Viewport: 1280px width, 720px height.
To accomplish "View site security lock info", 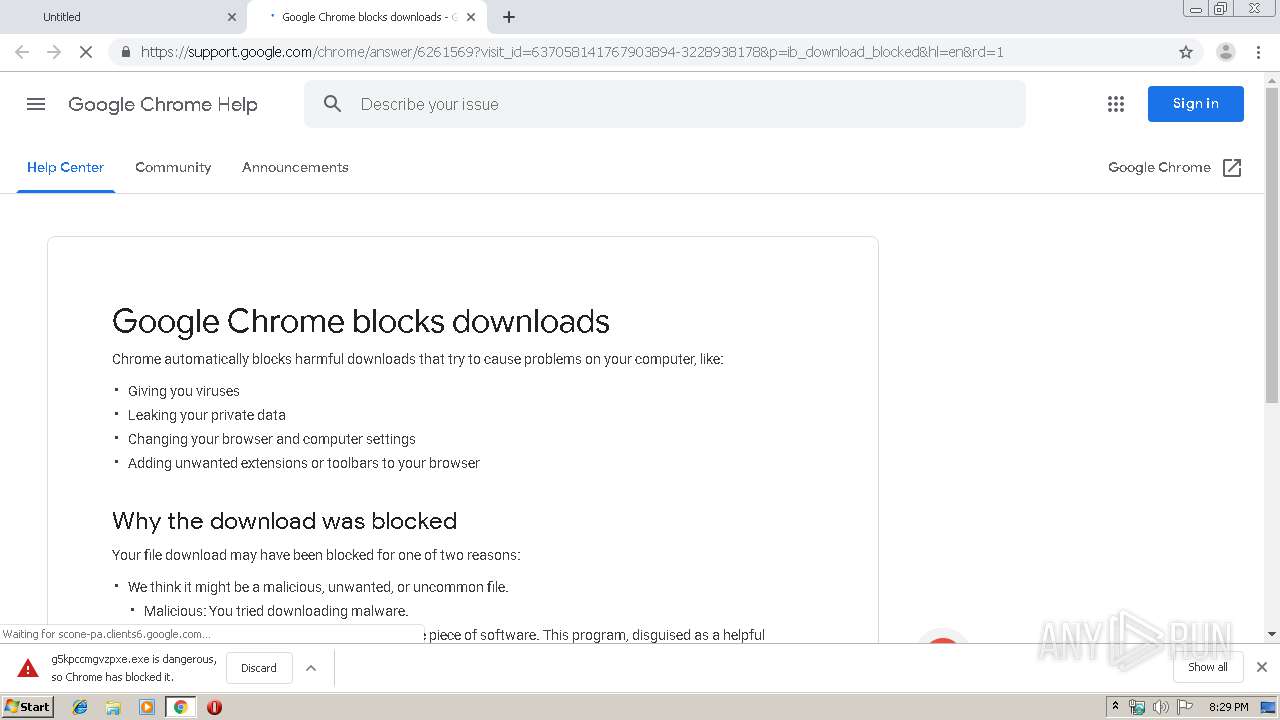I will click(126, 52).
